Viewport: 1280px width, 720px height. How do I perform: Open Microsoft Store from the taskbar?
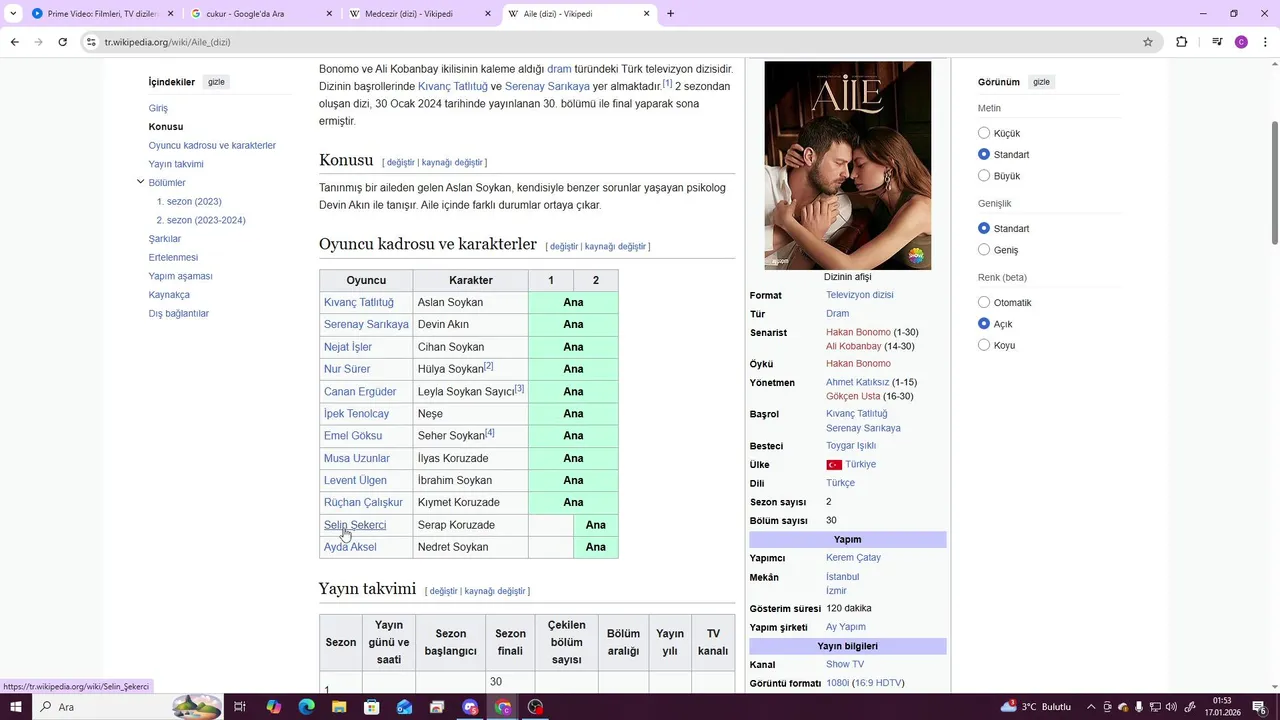pos(372,707)
